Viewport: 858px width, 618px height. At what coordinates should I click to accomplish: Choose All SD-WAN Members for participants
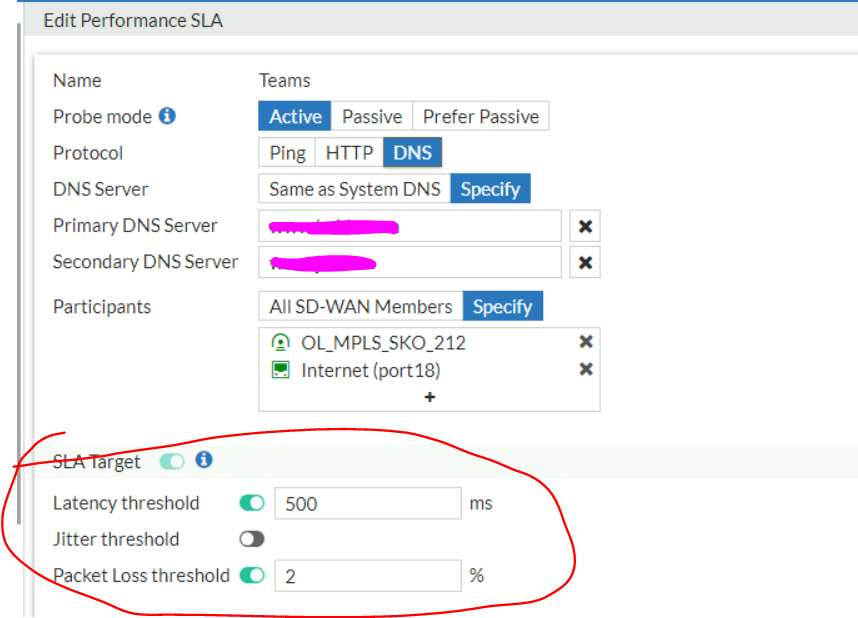coord(360,307)
